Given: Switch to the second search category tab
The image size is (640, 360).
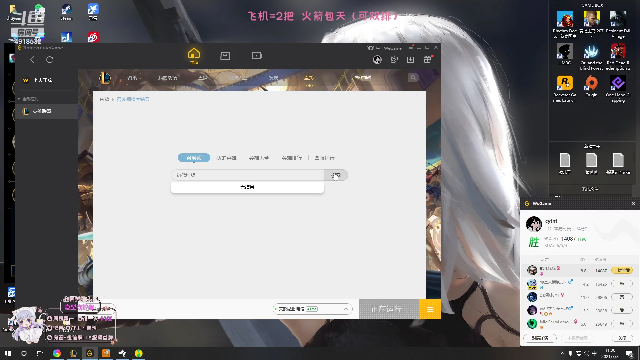Looking at the screenshot, I should coord(227,158).
